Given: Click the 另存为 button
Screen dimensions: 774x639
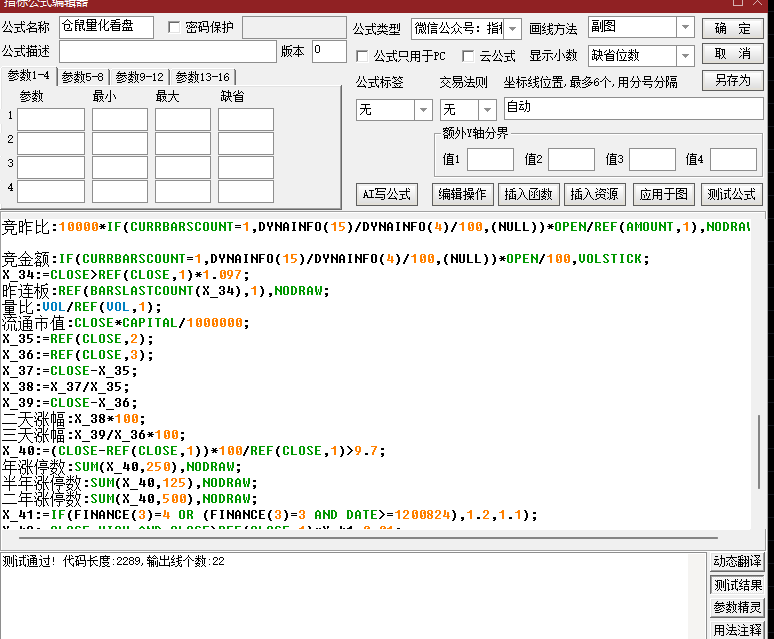Looking at the screenshot, I should (x=733, y=80).
